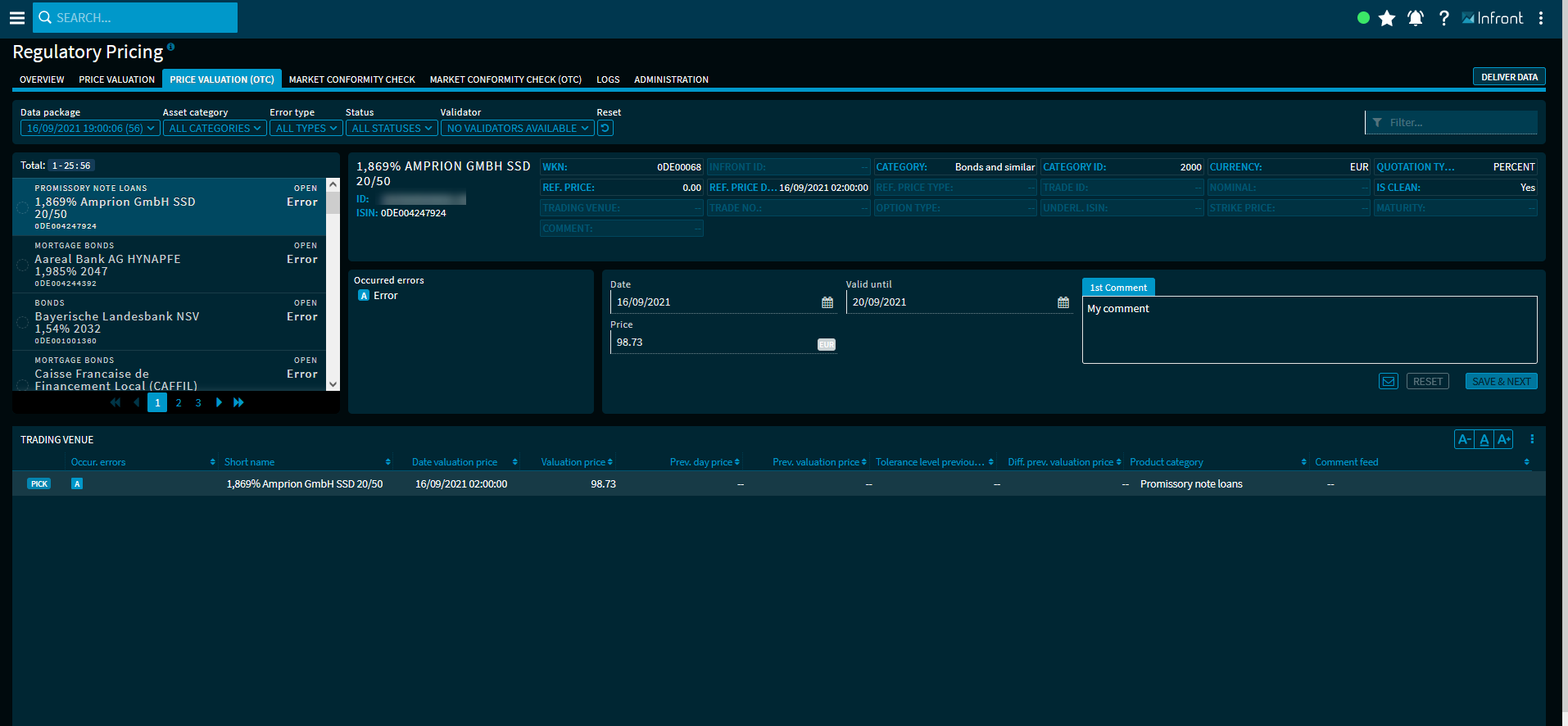Select the Price Valuation (OTC) tab
1568x726 pixels.
coord(222,79)
